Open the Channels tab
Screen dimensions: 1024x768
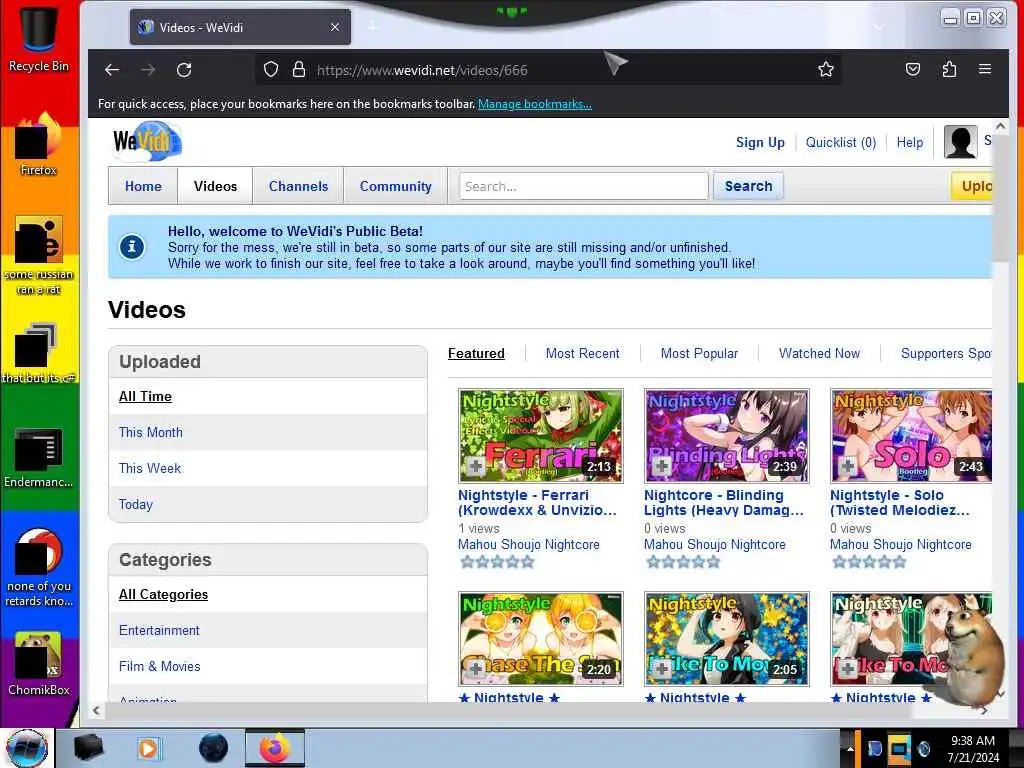pyautogui.click(x=298, y=186)
